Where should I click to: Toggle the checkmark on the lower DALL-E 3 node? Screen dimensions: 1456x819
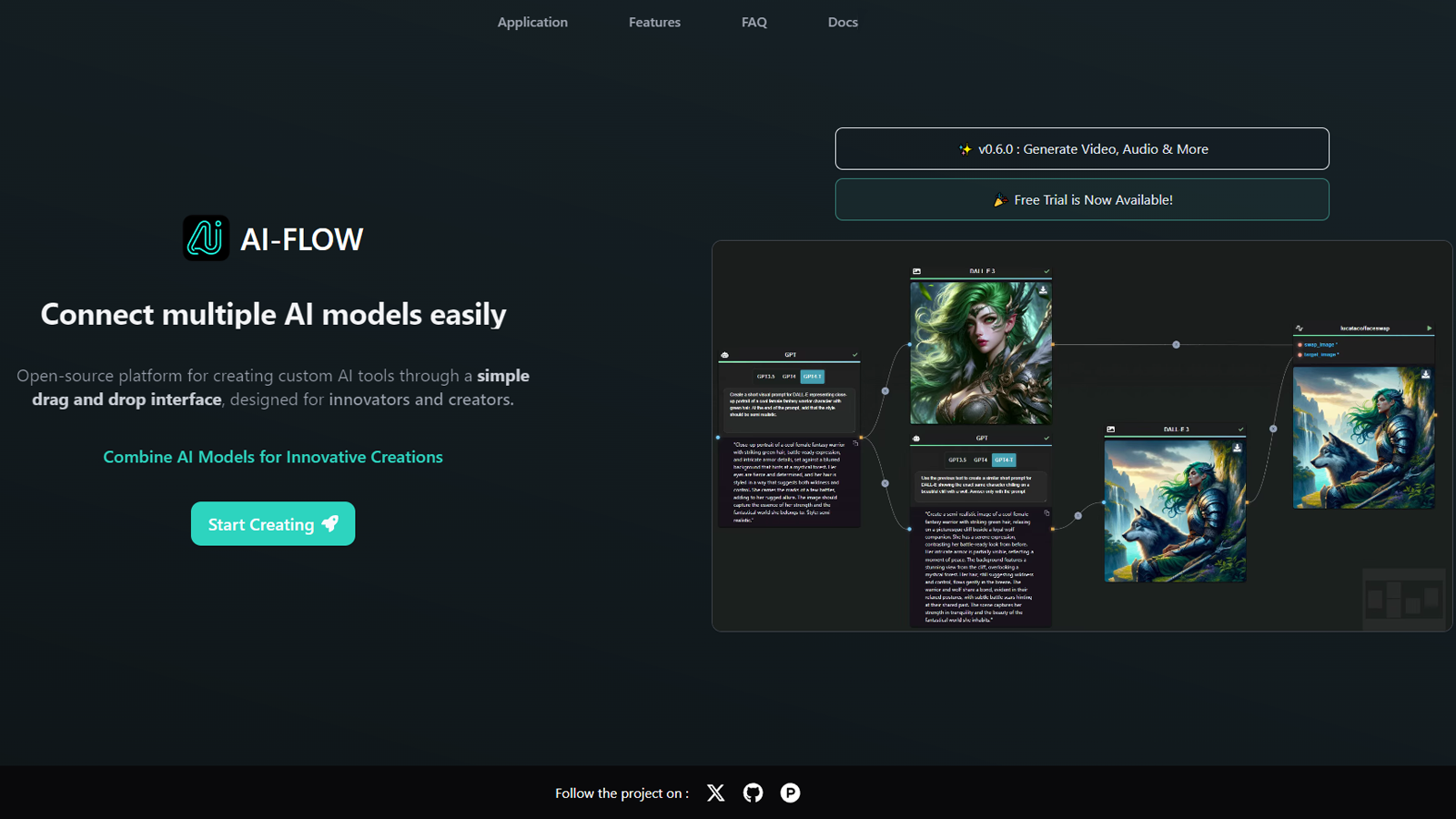1239,429
